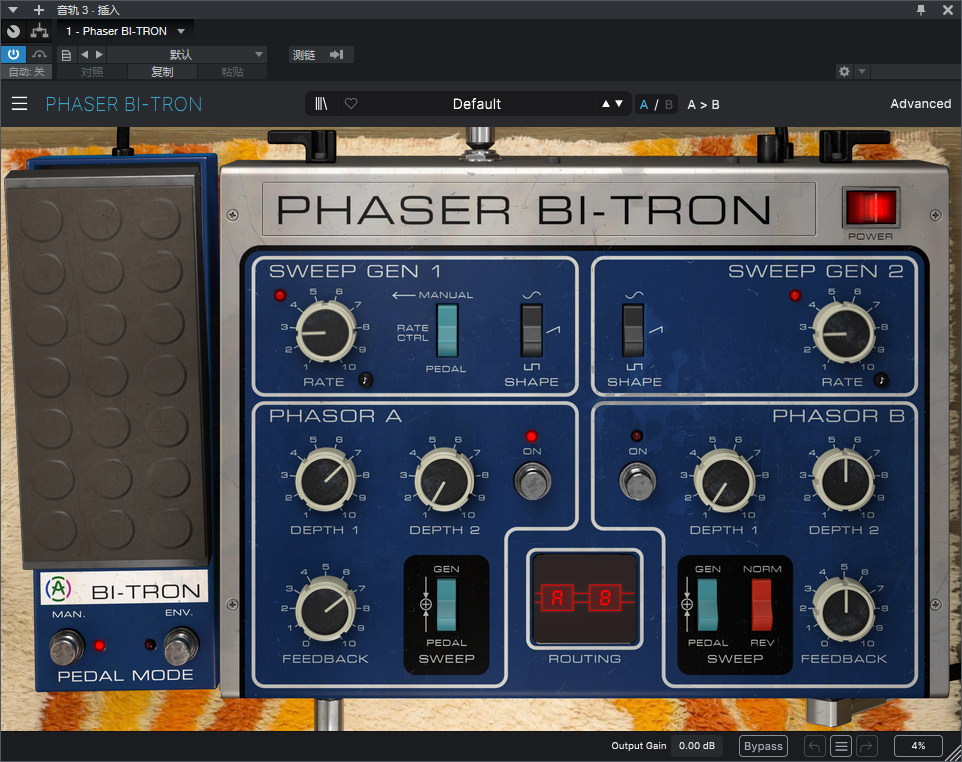Change the Sweep Gen 2 SHAPE switch
The height and width of the screenshot is (762, 962).
click(x=634, y=331)
